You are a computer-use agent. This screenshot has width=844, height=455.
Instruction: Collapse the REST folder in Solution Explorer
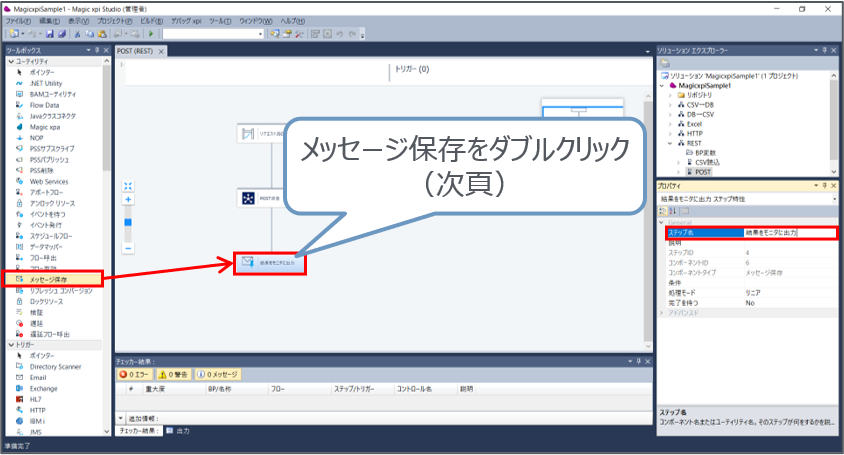tap(671, 142)
